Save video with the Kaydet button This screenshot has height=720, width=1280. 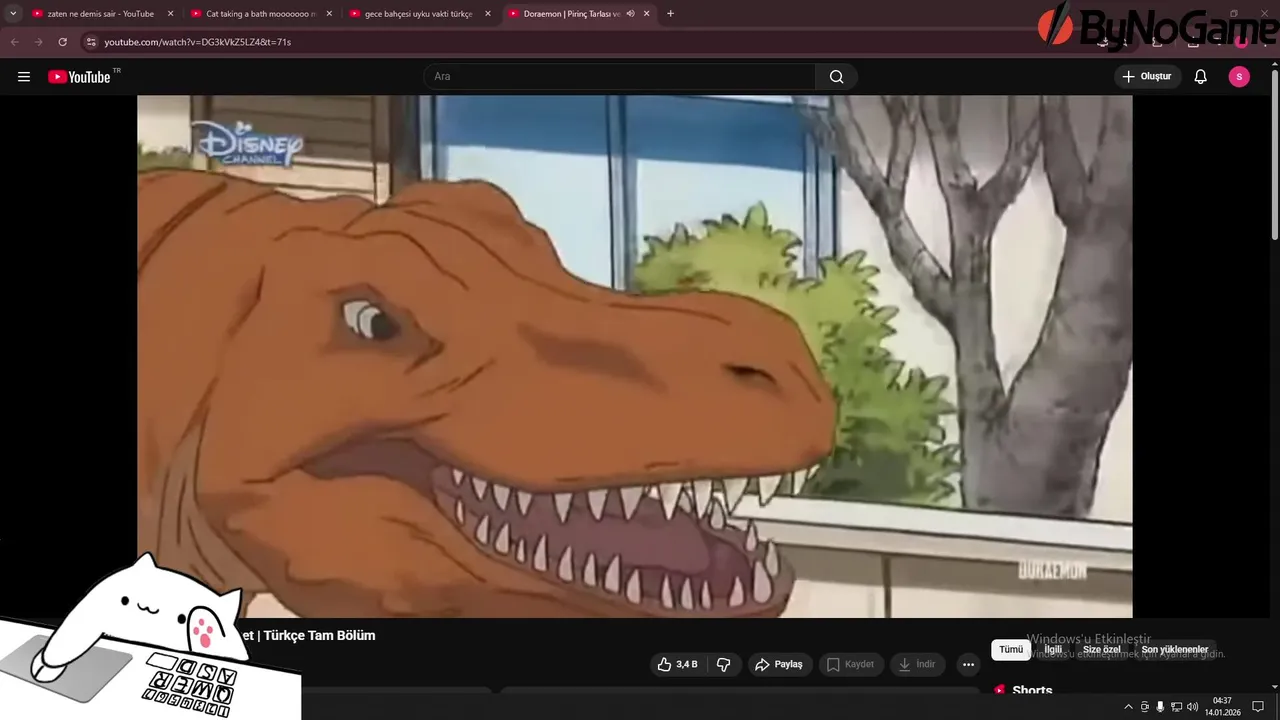pos(850,664)
